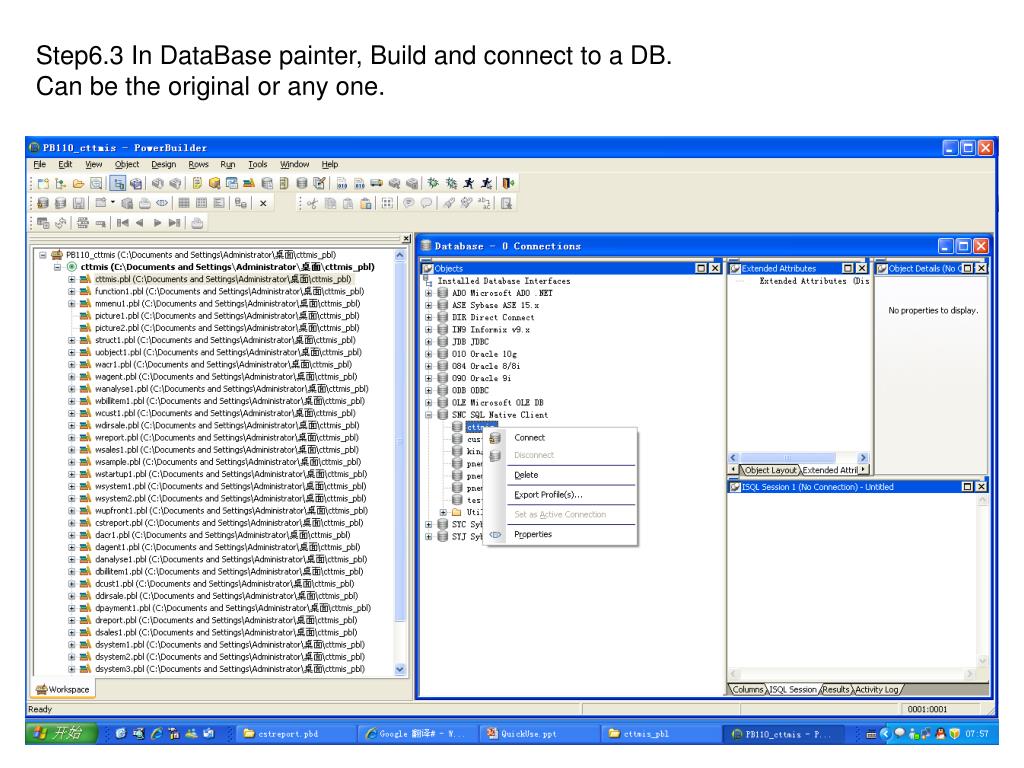Click the green Debug bug icon
This screenshot has height=768, width=1024.
(x=433, y=184)
